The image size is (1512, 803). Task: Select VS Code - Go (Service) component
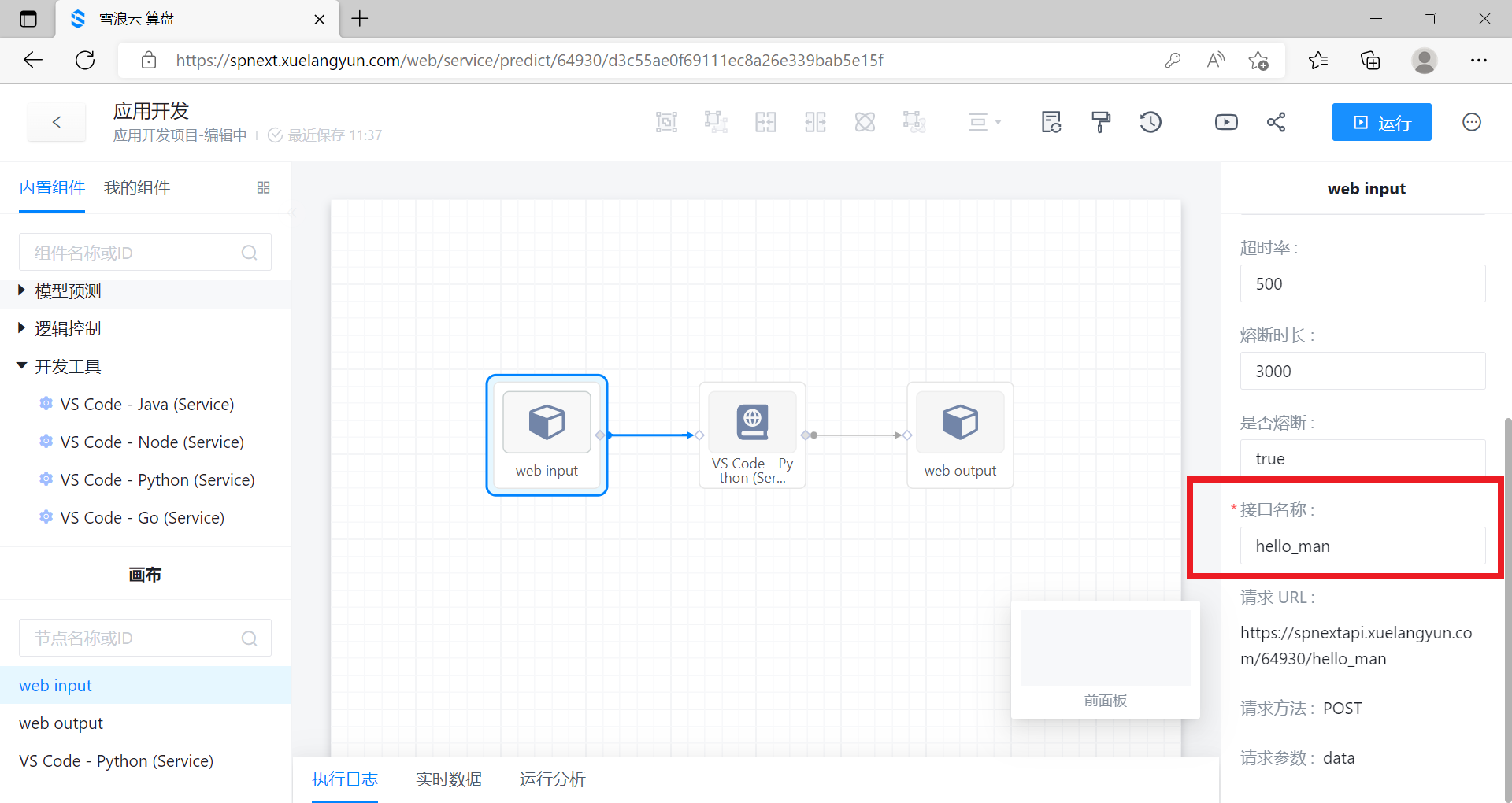point(142,518)
